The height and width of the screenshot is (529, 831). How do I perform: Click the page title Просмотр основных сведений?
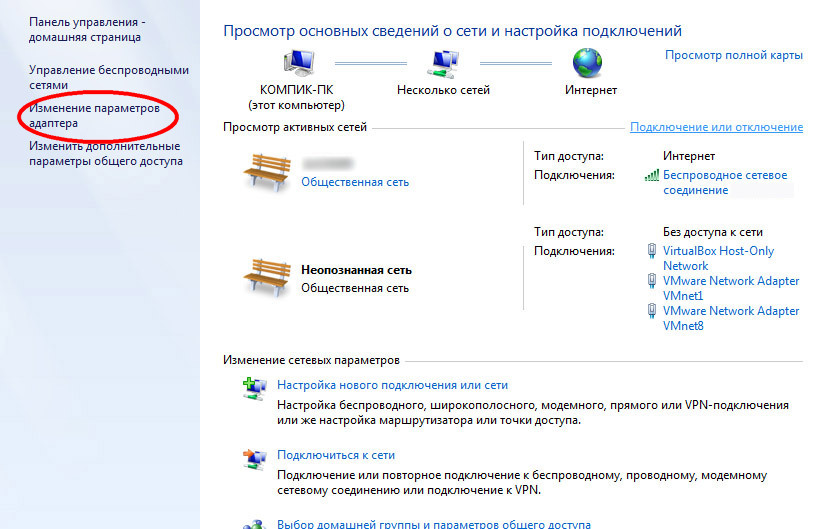click(452, 31)
